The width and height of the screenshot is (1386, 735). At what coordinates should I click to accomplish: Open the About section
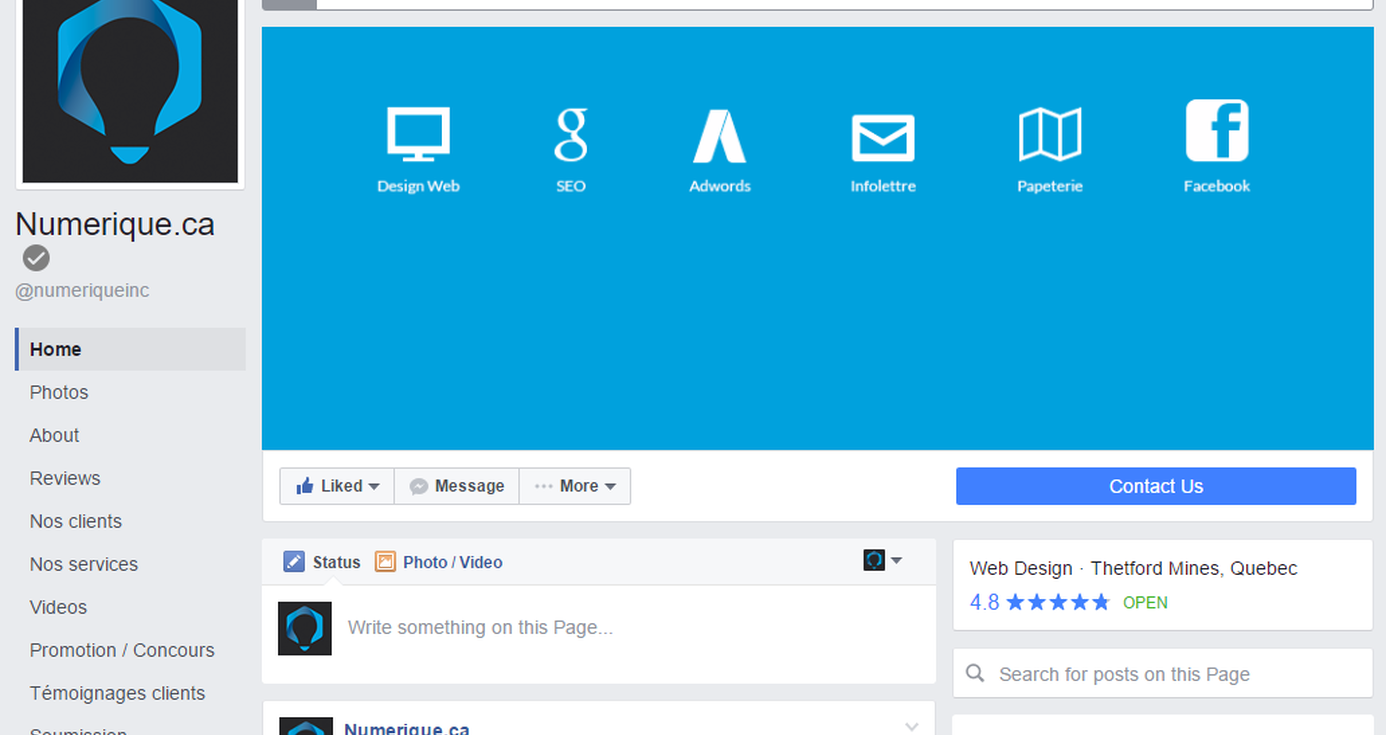pyautogui.click(x=54, y=435)
